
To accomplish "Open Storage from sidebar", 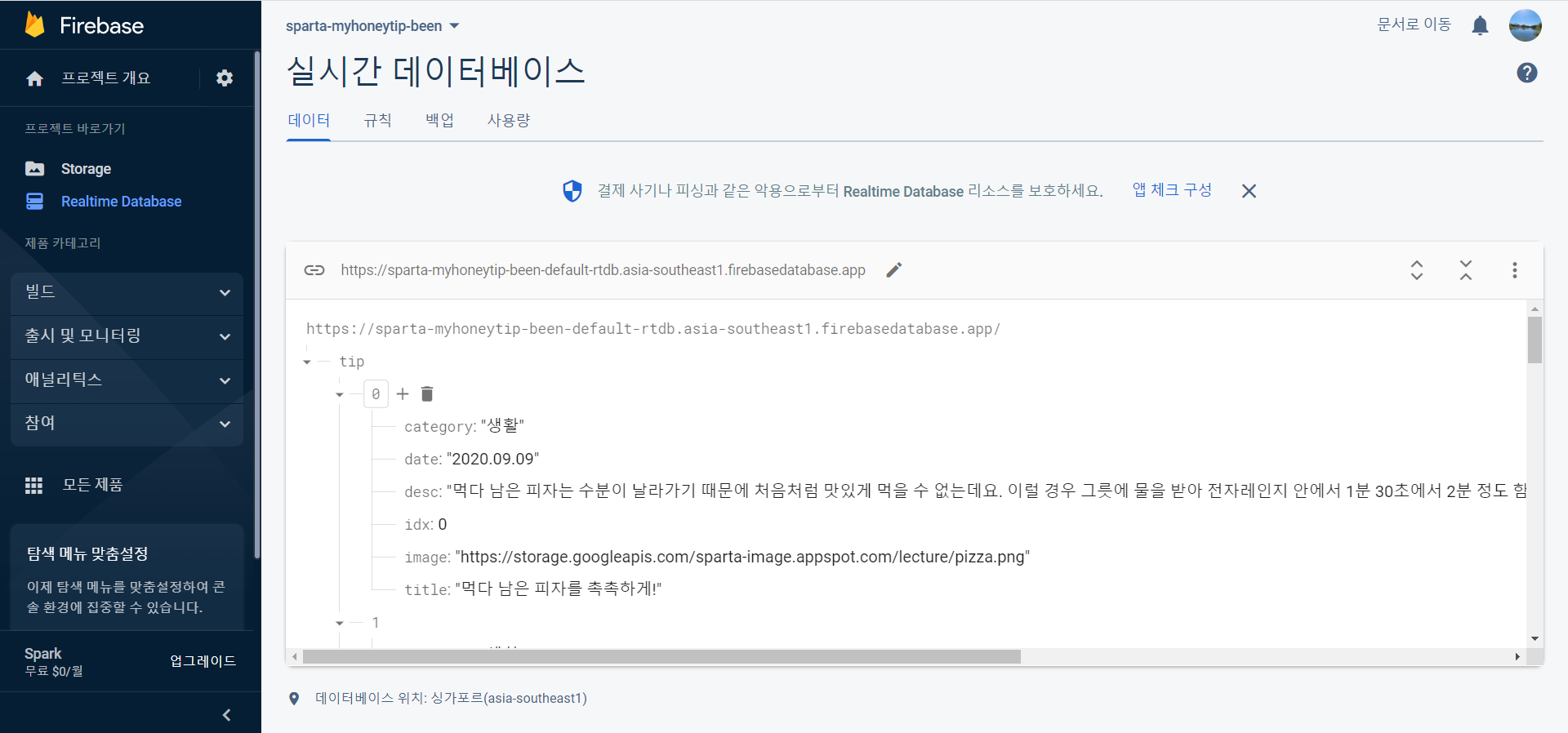I will click(86, 169).
